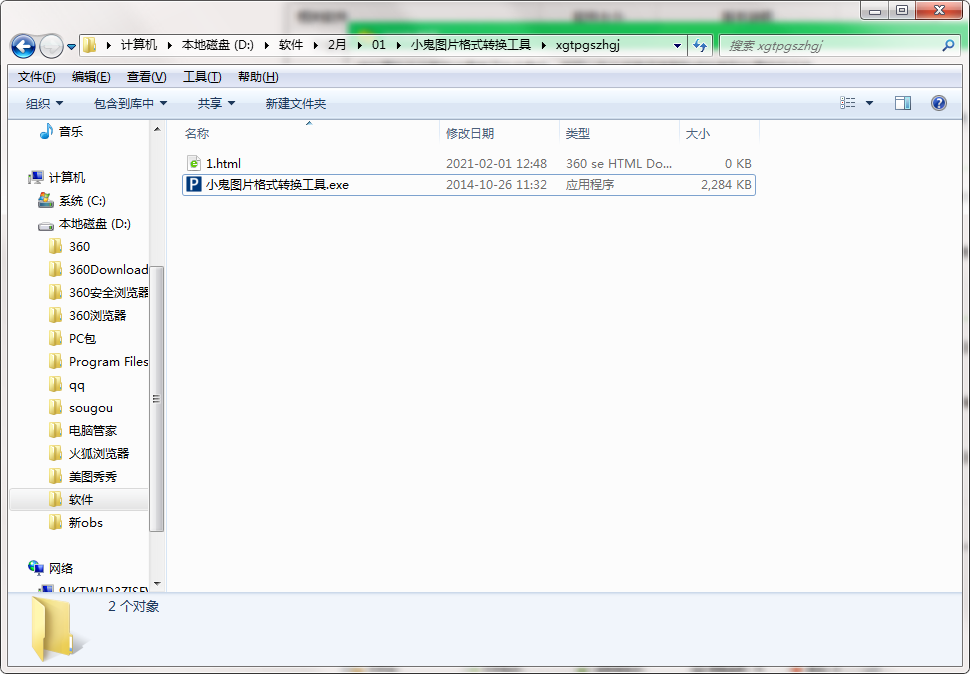Viewport: 970px width, 674px height.
Task: Change view using the view mode icon
Action: point(848,103)
